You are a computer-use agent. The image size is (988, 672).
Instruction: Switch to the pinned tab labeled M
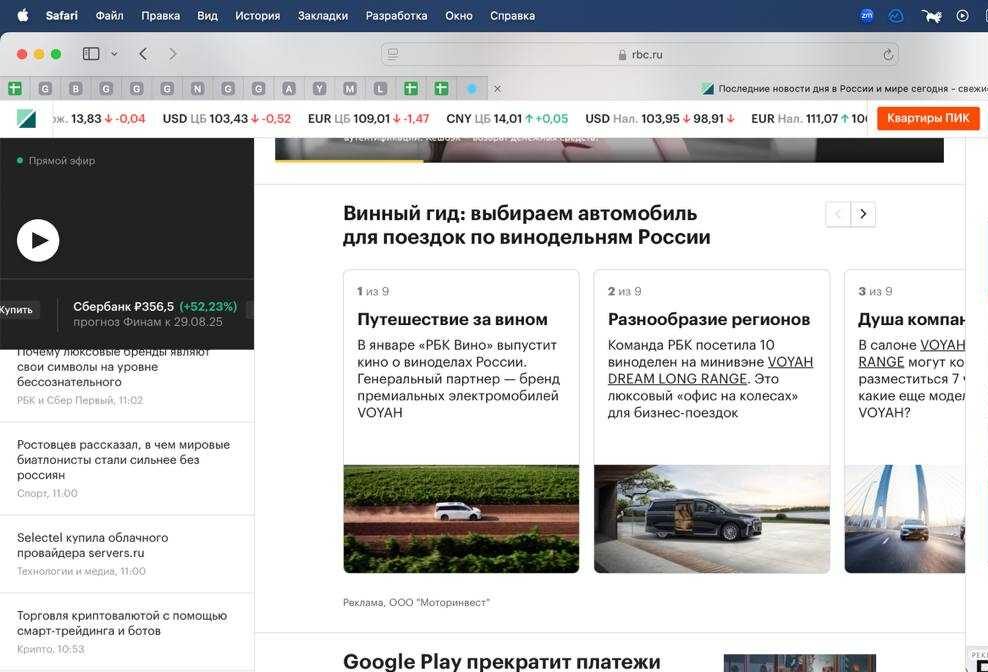point(350,89)
